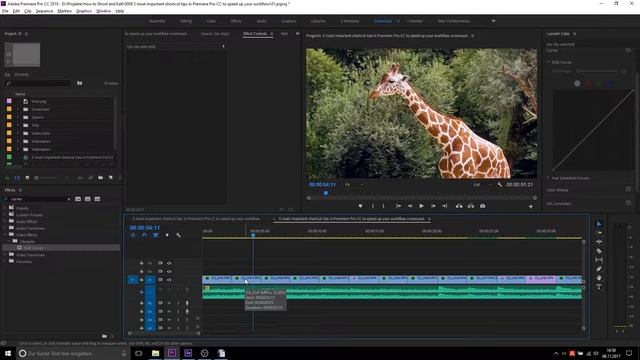
Task: Switch to the Effect Controls tab
Action: [x=255, y=34]
